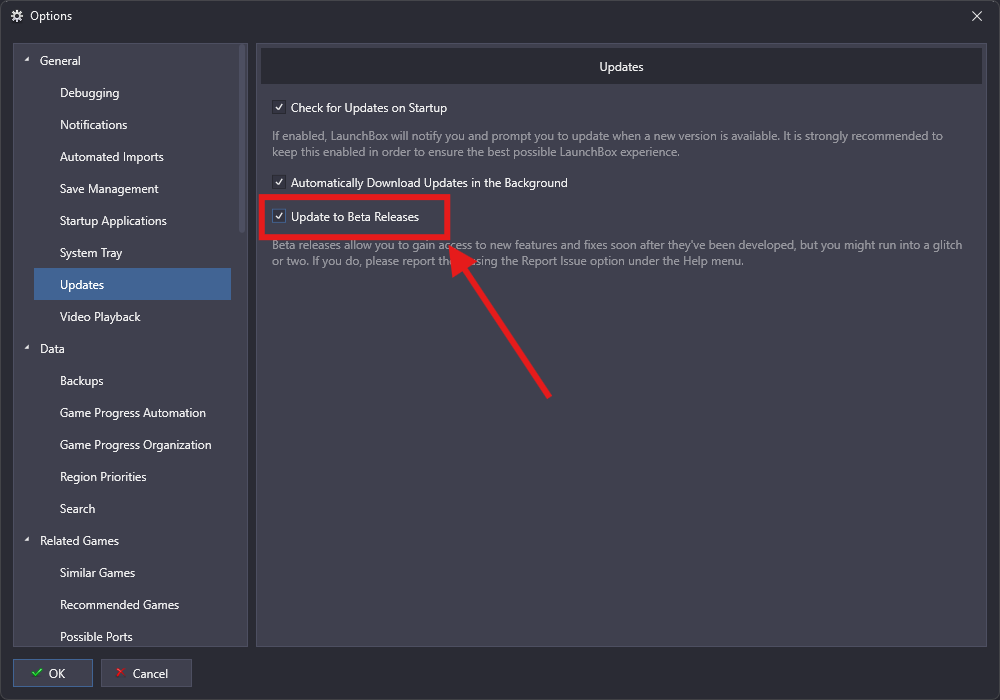Open Similar Games settings
Image resolution: width=1000 pixels, height=700 pixels.
point(97,572)
